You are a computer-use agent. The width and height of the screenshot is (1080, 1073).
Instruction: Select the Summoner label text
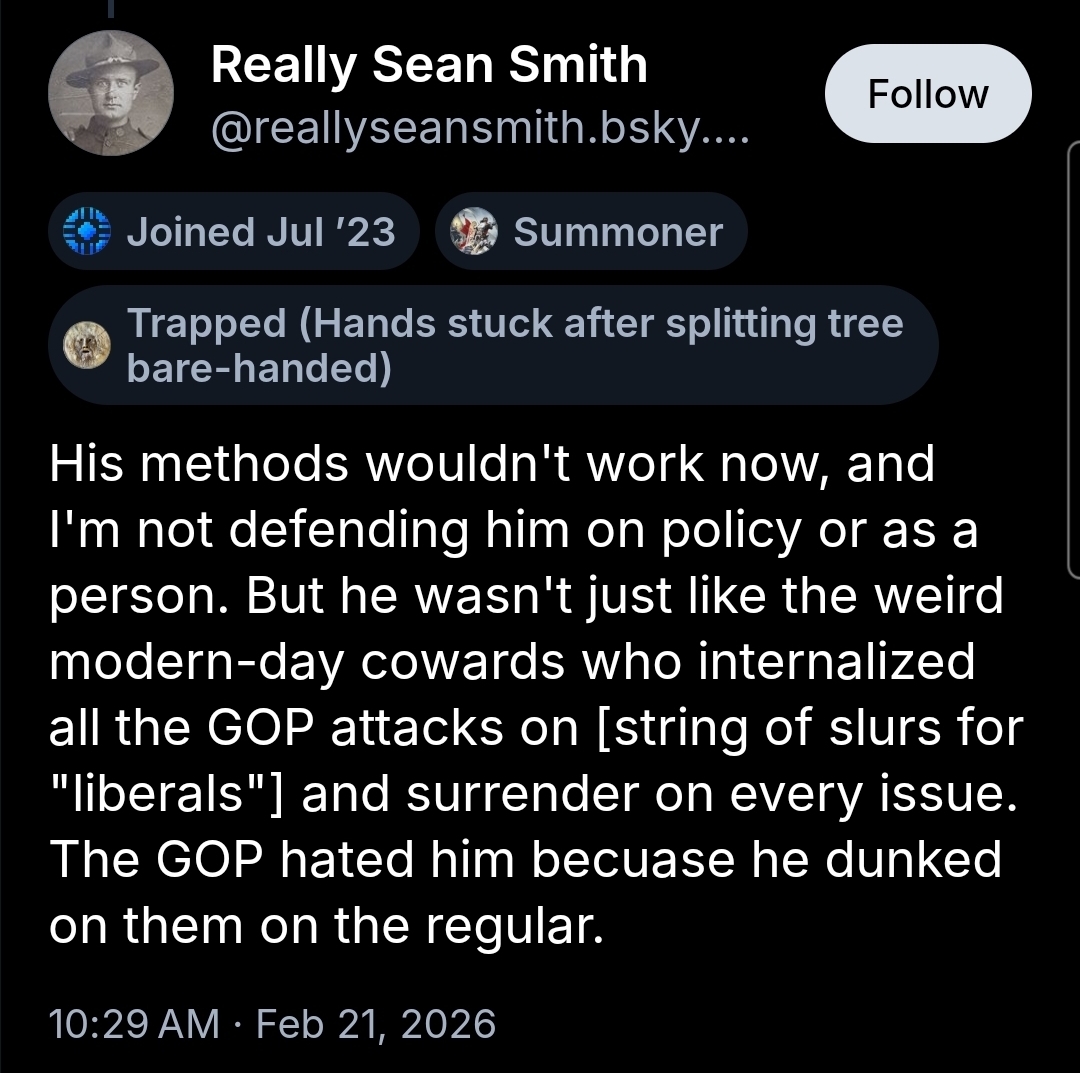point(617,232)
